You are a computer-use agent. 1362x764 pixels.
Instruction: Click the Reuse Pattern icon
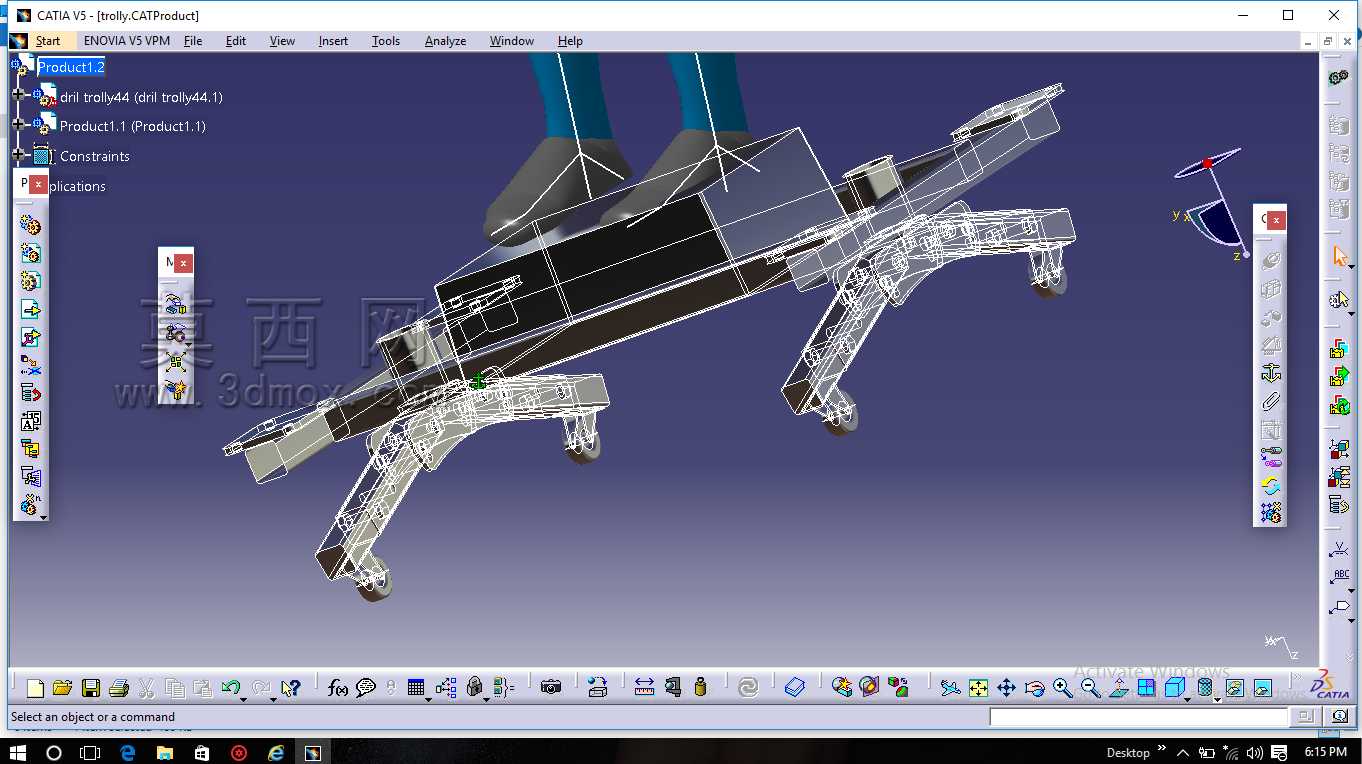(1270, 513)
